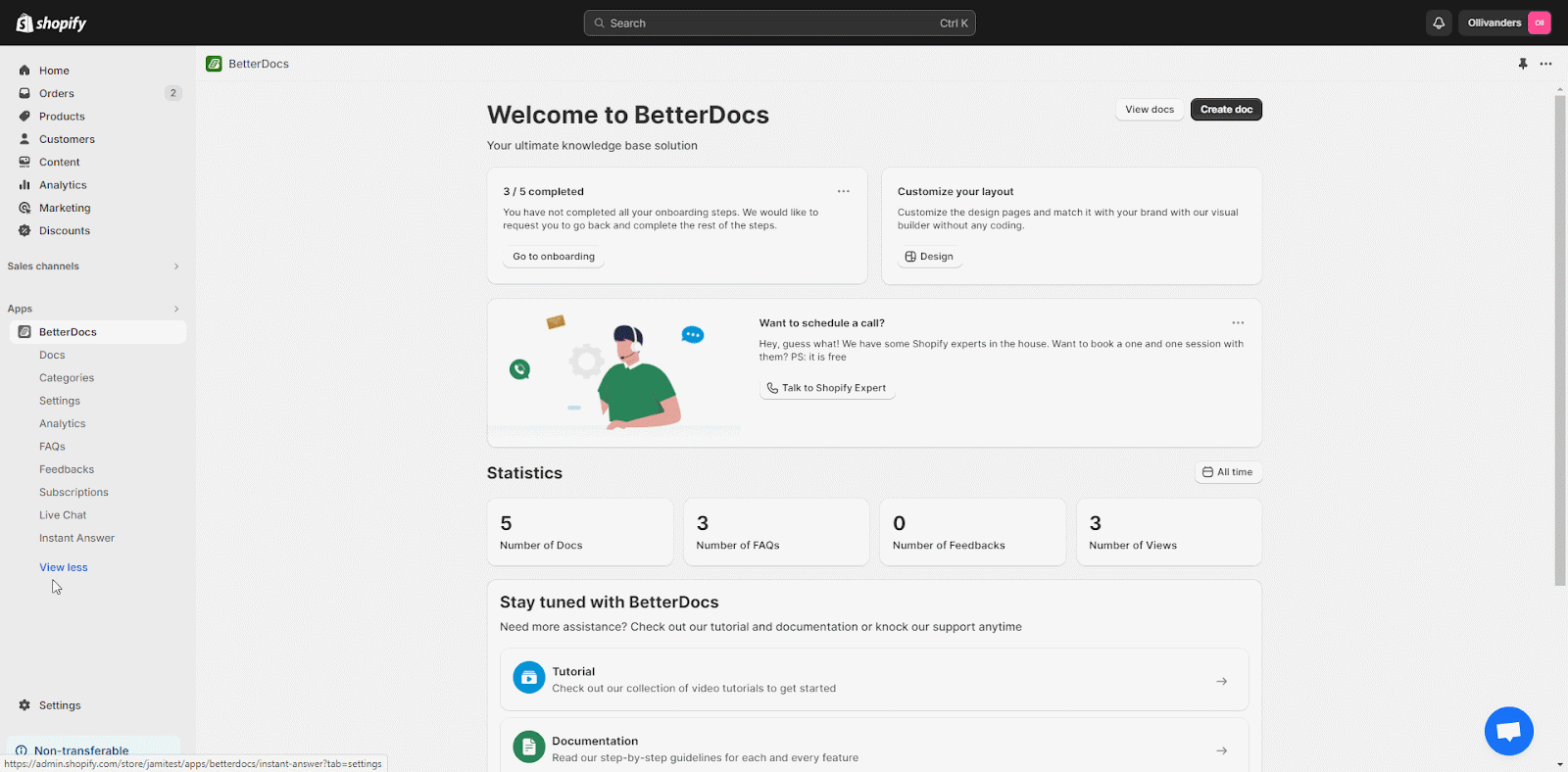Open the notifications bell

[1439, 23]
